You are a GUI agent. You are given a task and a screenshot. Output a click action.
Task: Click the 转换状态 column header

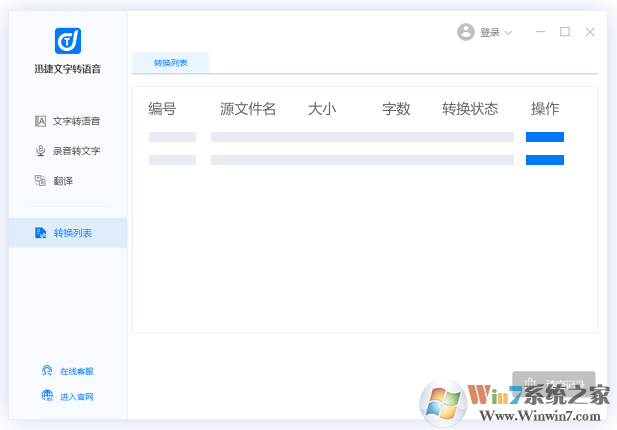[x=470, y=109]
